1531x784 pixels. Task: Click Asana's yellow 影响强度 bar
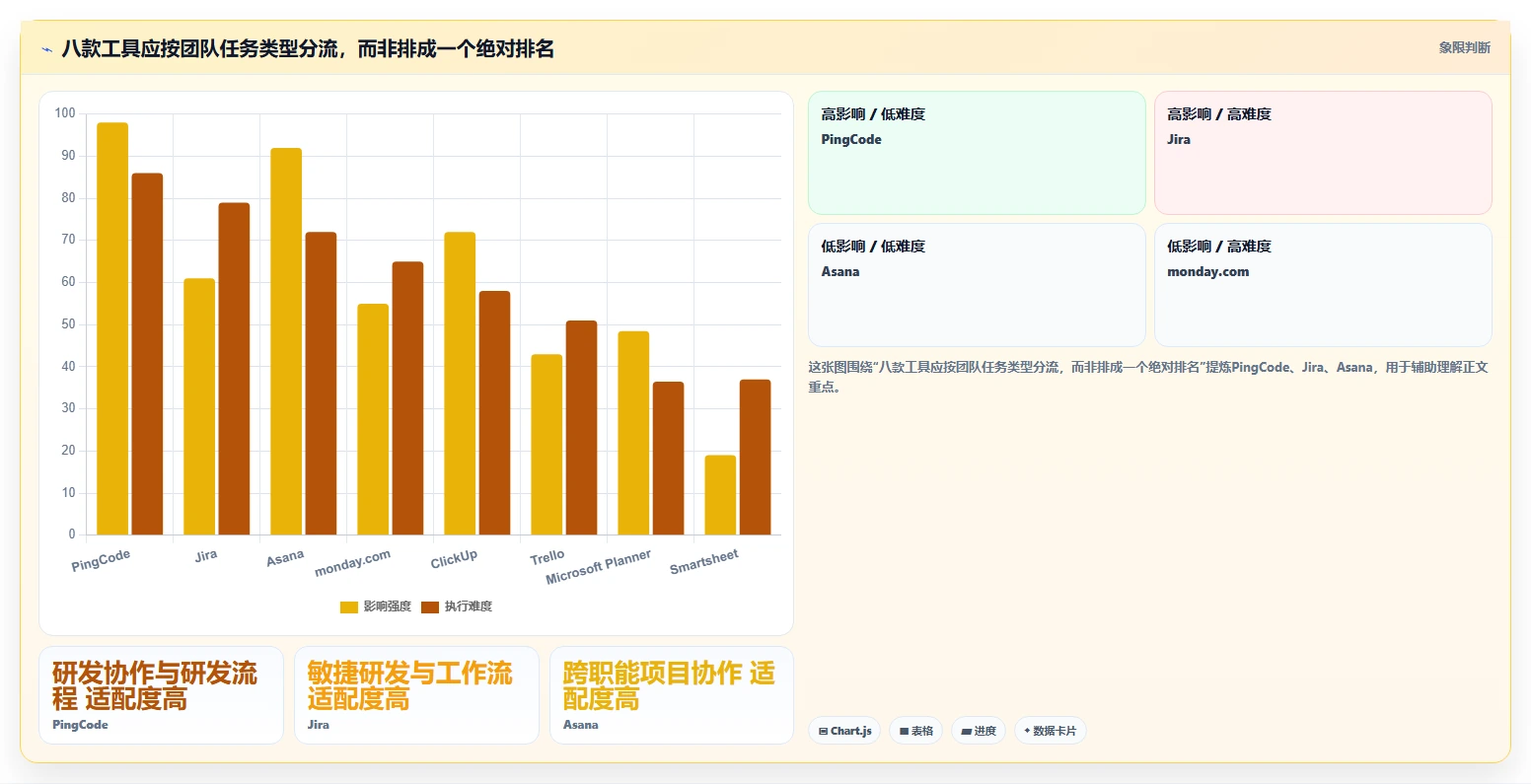click(286, 341)
